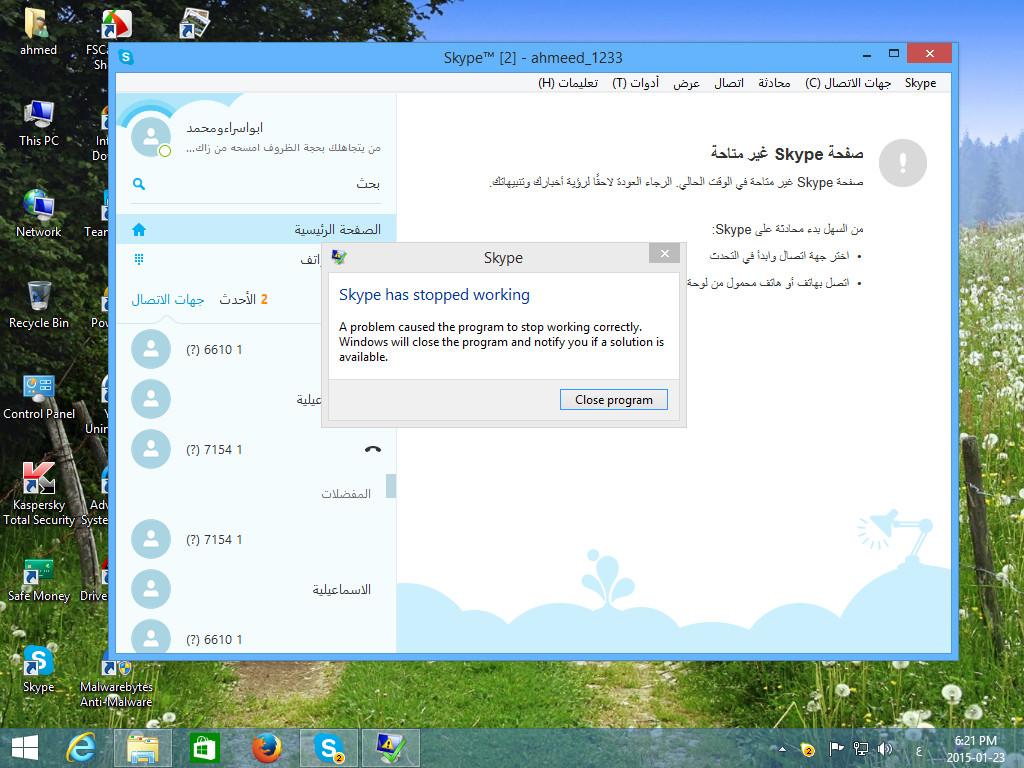This screenshot has height=768, width=1024.
Task: Open File Explorer from the taskbar
Action: coord(143,748)
